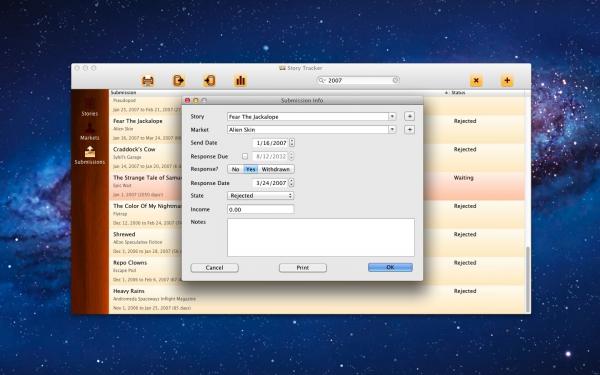The height and width of the screenshot is (375, 600).
Task: Click the Send Date stepper arrows
Action: tap(292, 143)
